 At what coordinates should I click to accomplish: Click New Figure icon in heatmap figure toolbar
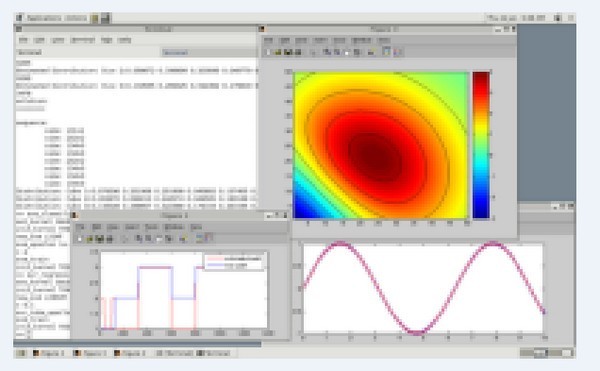pyautogui.click(x=268, y=52)
